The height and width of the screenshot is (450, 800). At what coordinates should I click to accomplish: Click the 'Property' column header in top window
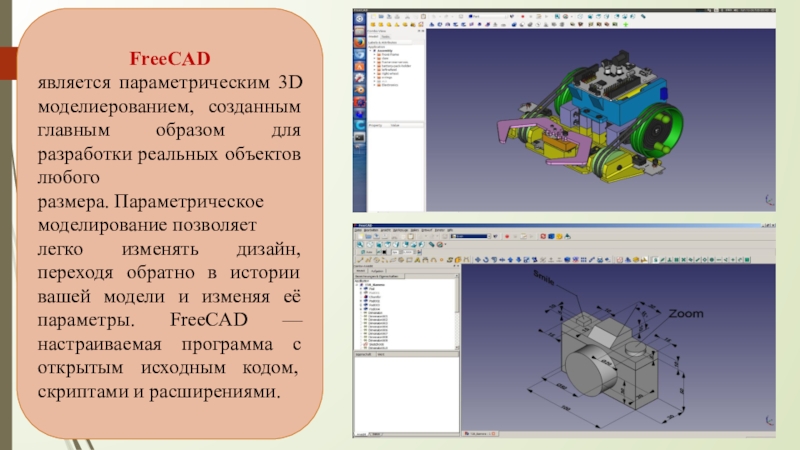376,125
